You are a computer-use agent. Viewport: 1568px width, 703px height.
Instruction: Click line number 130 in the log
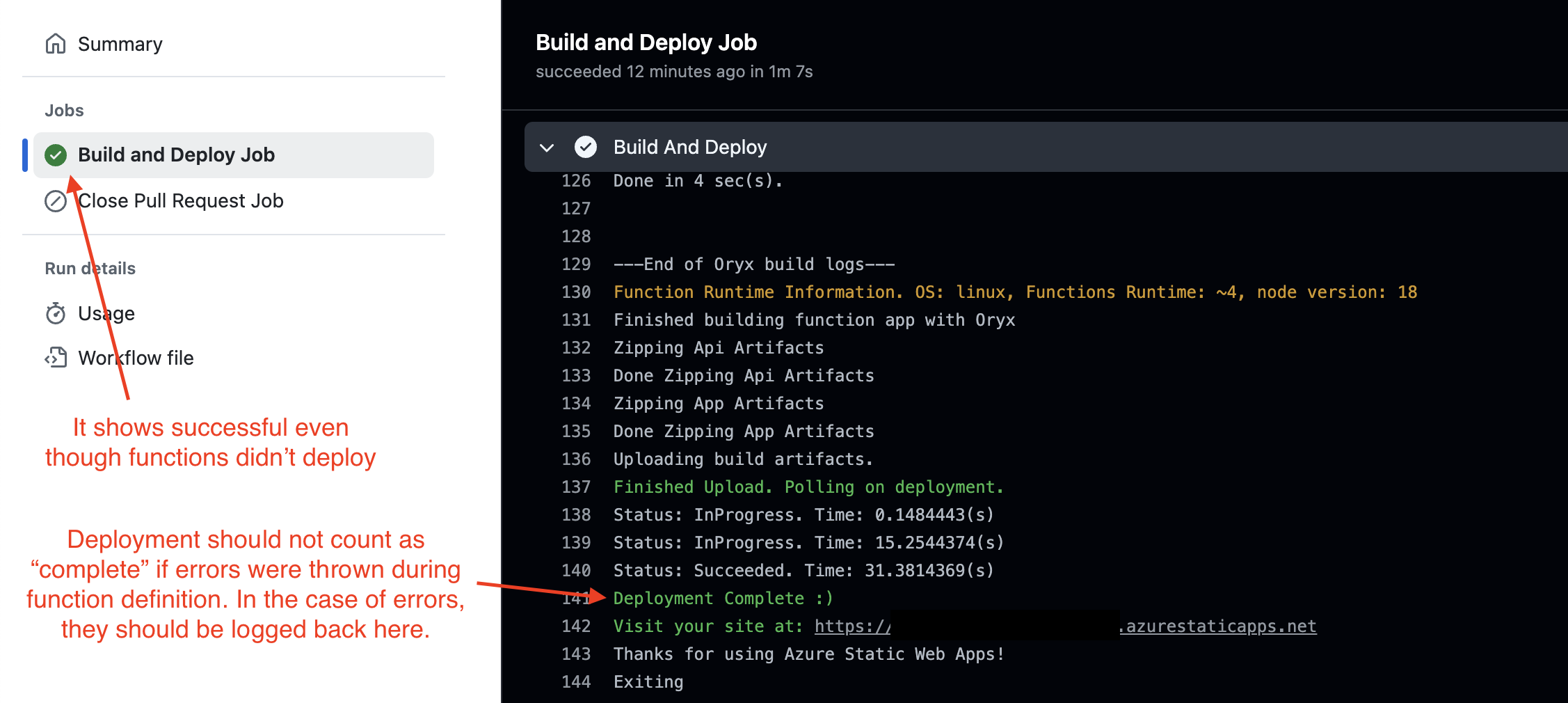576,292
